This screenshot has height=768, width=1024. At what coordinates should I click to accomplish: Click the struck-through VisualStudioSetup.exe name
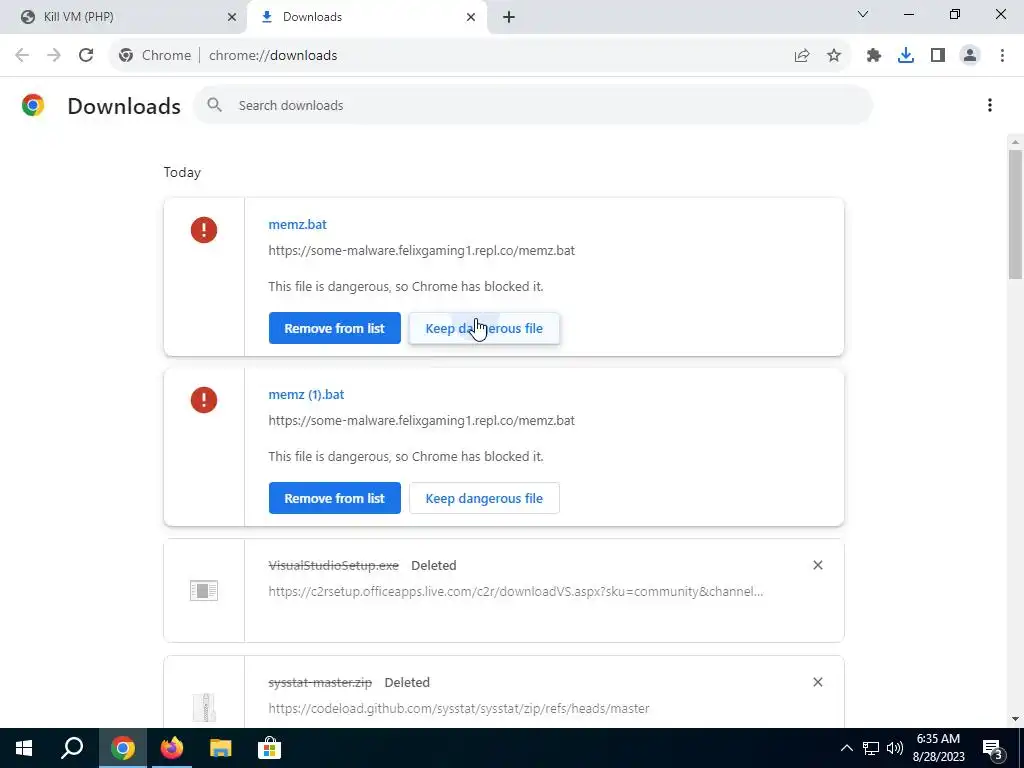[x=334, y=566]
